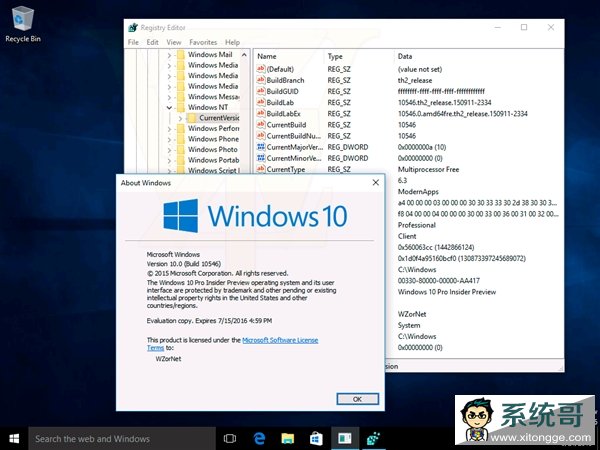600x450 pixels.
Task: Collapse the Windows NT key
Action: click(x=169, y=108)
